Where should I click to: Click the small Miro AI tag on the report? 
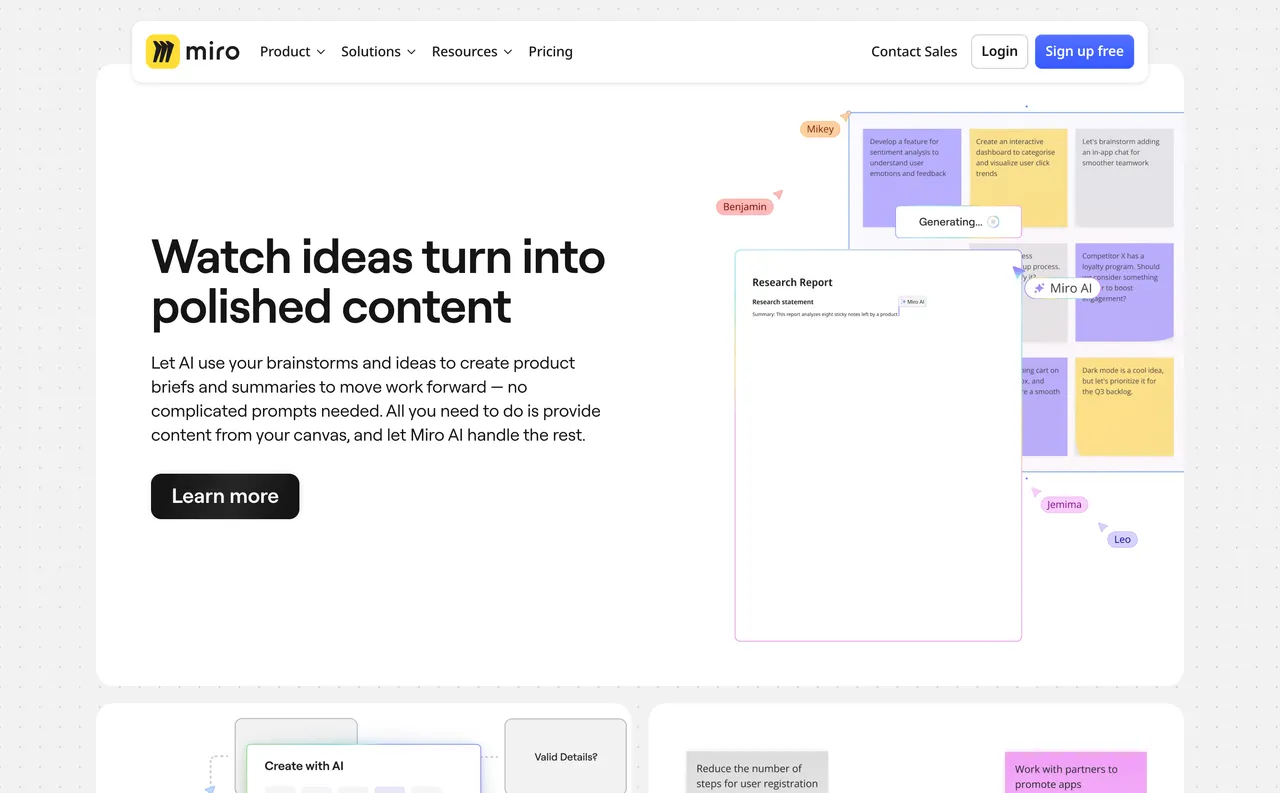click(911, 301)
